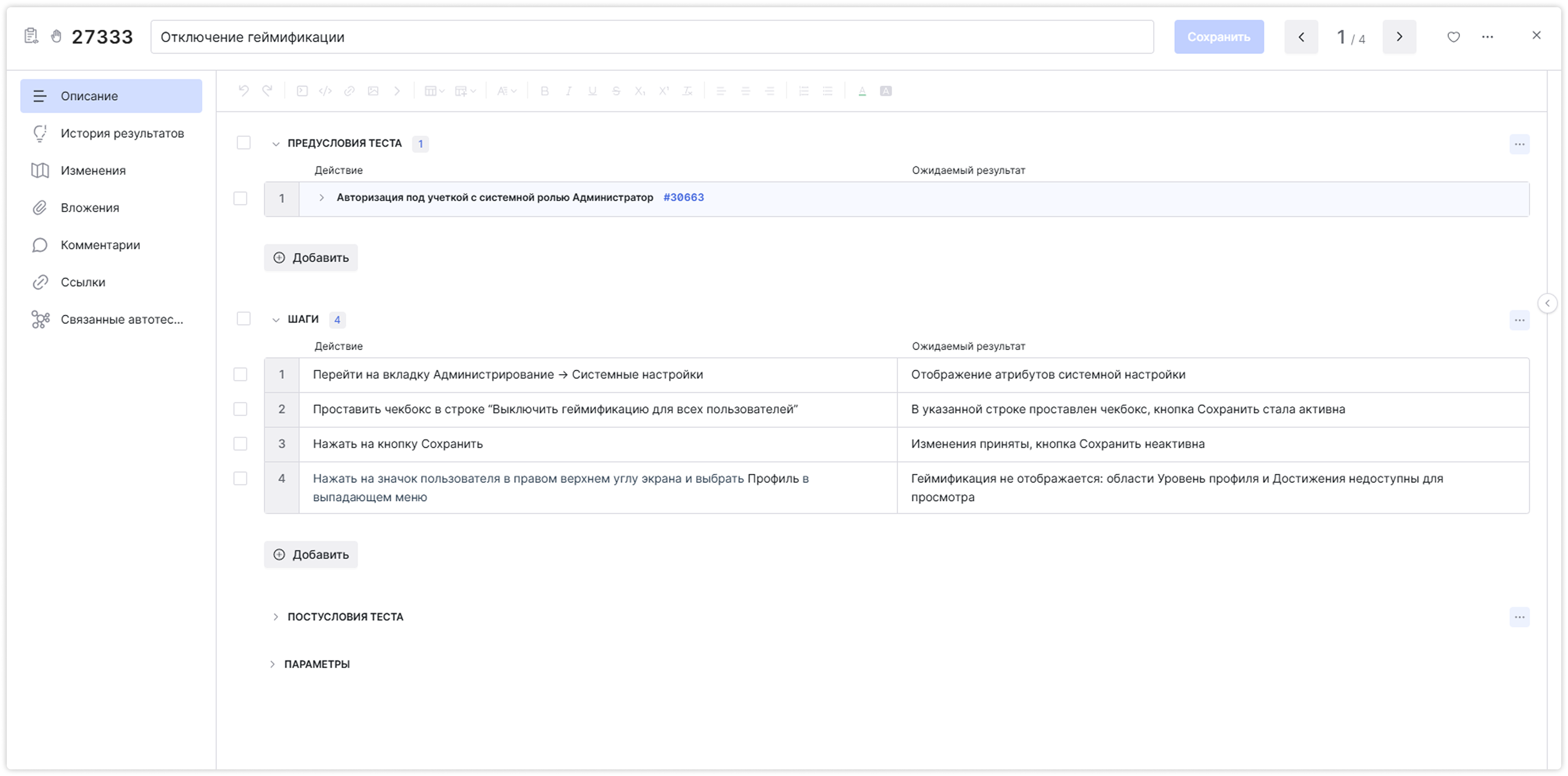Go to the previous test case arrow
The height and width of the screenshot is (776, 1568).
point(1301,37)
